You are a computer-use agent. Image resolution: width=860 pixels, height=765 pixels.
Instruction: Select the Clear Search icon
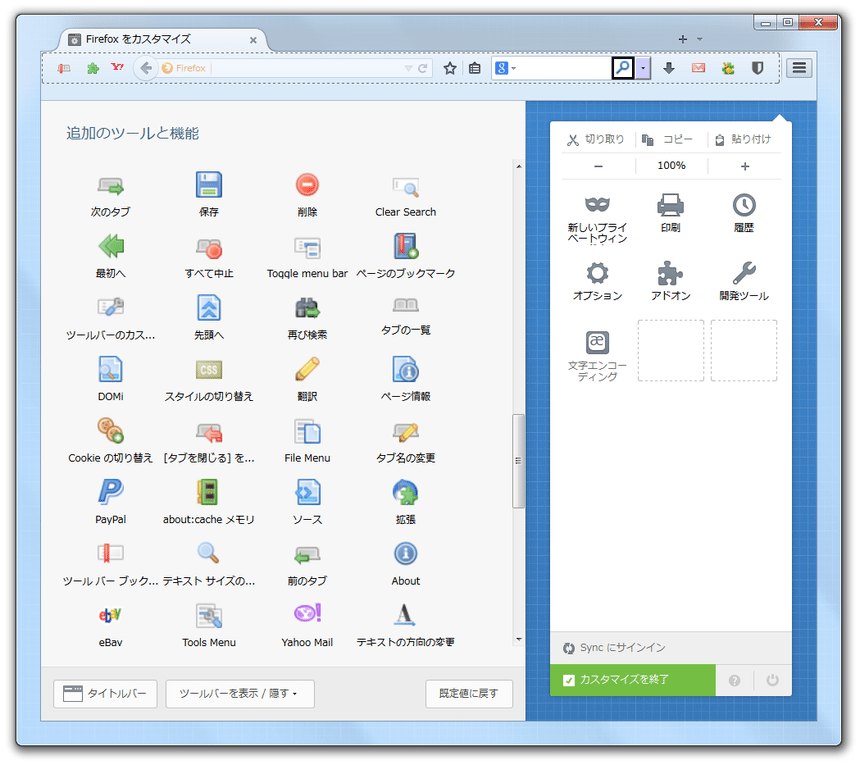point(406,186)
